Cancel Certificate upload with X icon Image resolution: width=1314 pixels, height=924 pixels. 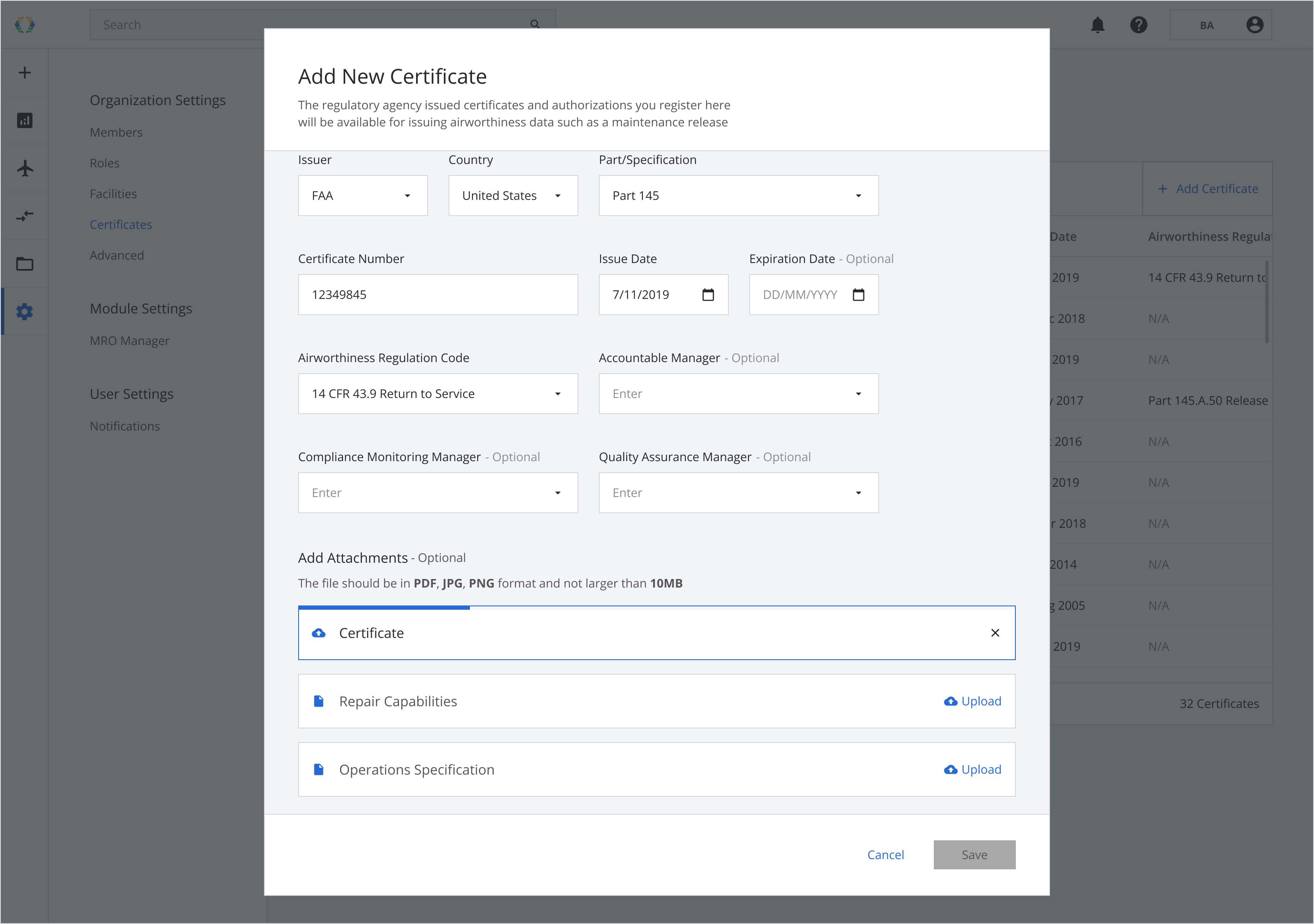995,633
